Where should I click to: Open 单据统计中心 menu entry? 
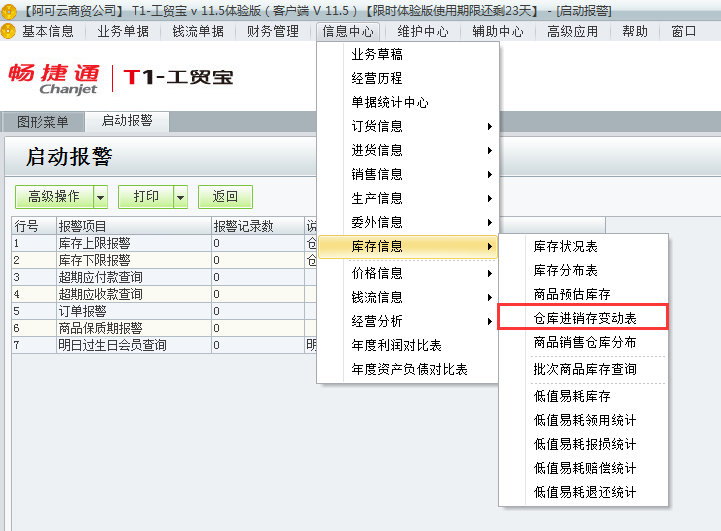(x=407, y=102)
